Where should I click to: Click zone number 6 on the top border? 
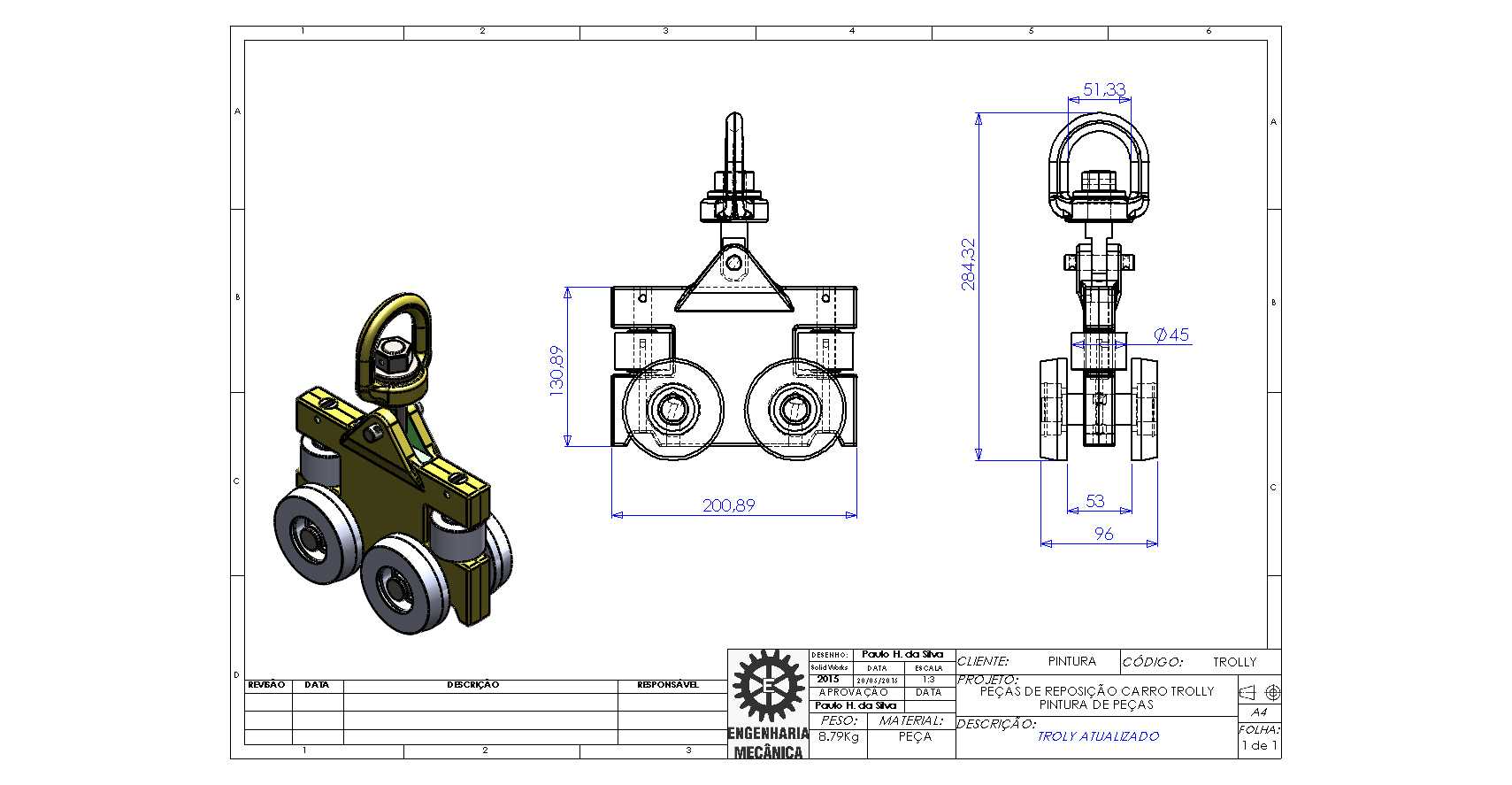pyautogui.click(x=1209, y=31)
